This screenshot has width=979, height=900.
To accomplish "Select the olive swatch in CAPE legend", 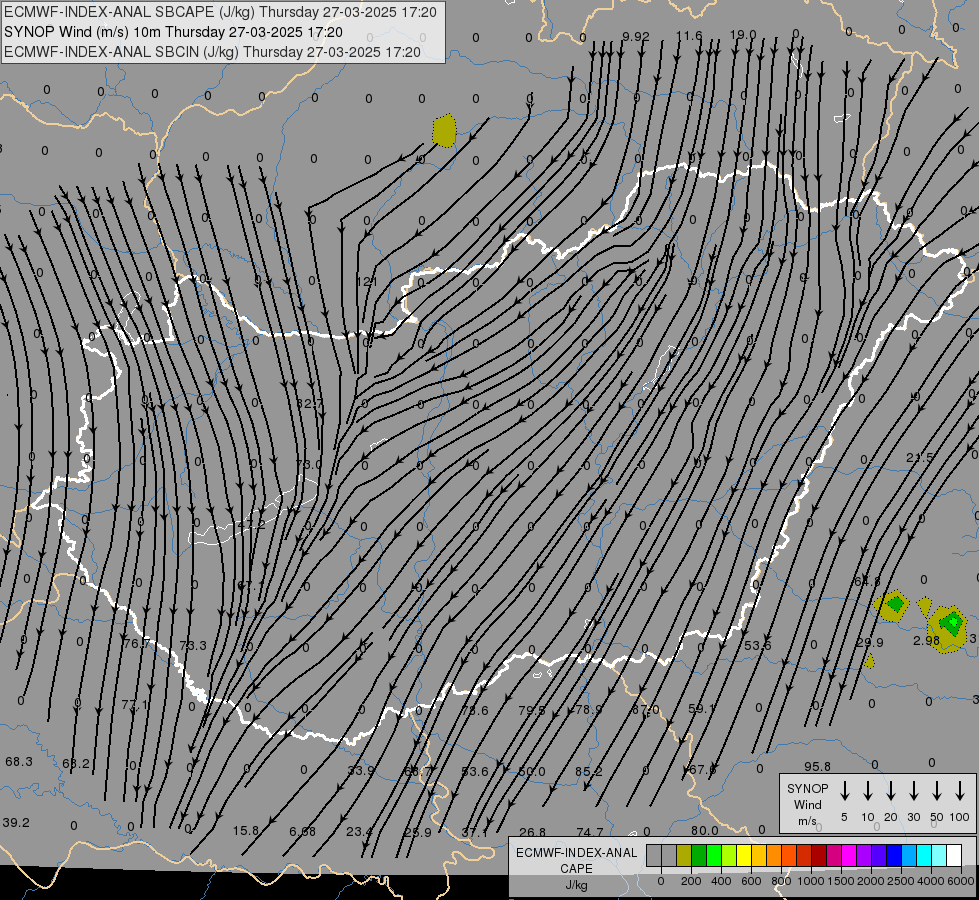I will tap(684, 856).
